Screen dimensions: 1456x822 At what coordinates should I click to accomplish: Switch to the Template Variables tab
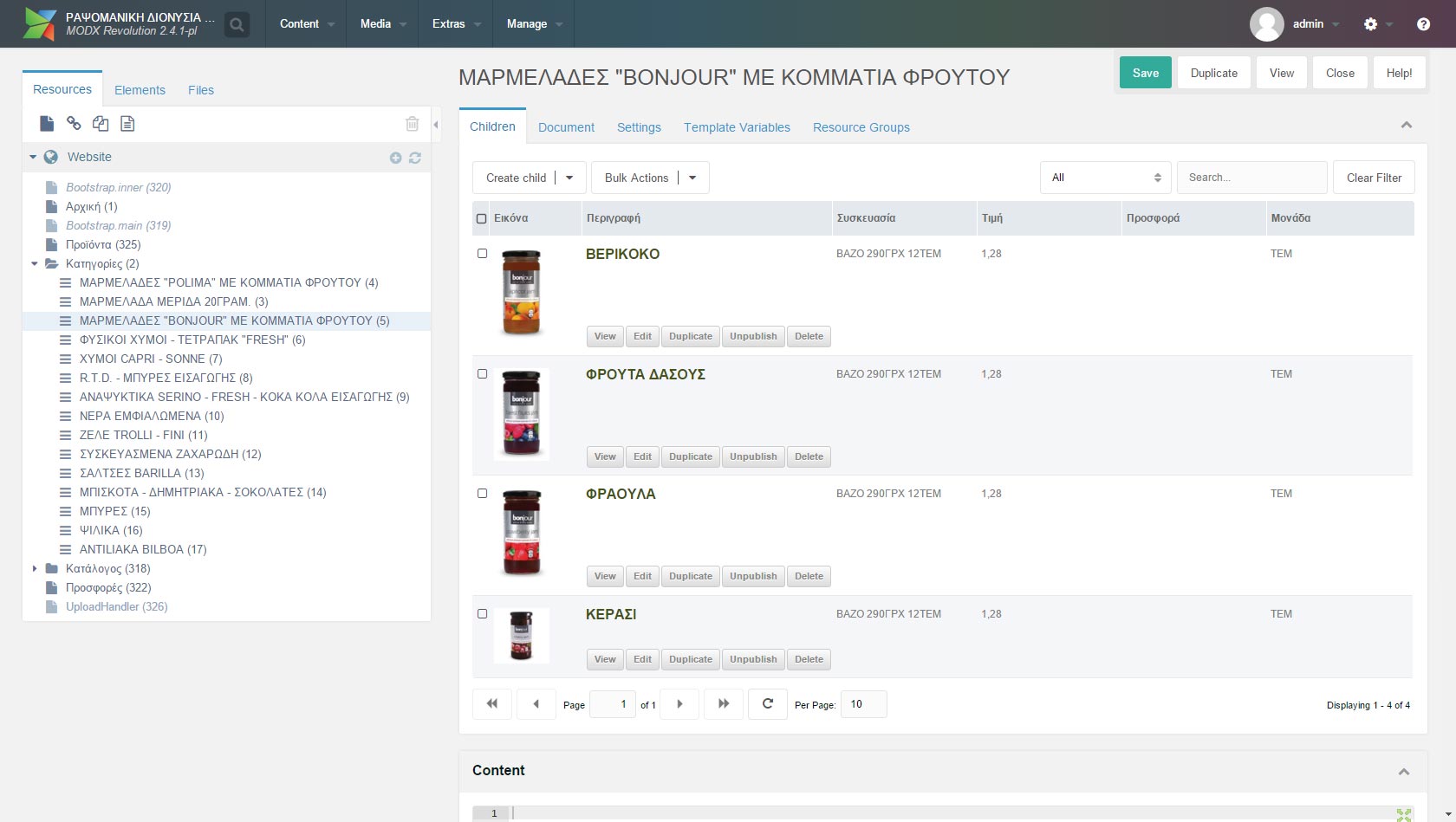pos(737,127)
